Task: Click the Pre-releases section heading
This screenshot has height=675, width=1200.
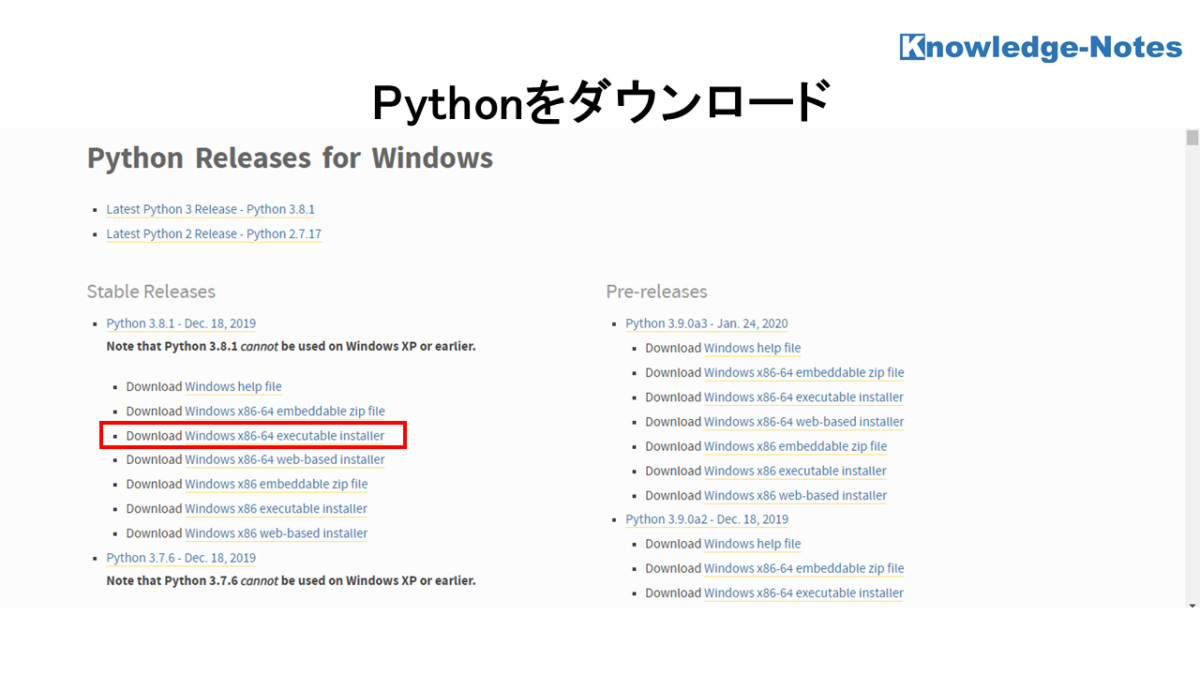Action: pos(656,292)
